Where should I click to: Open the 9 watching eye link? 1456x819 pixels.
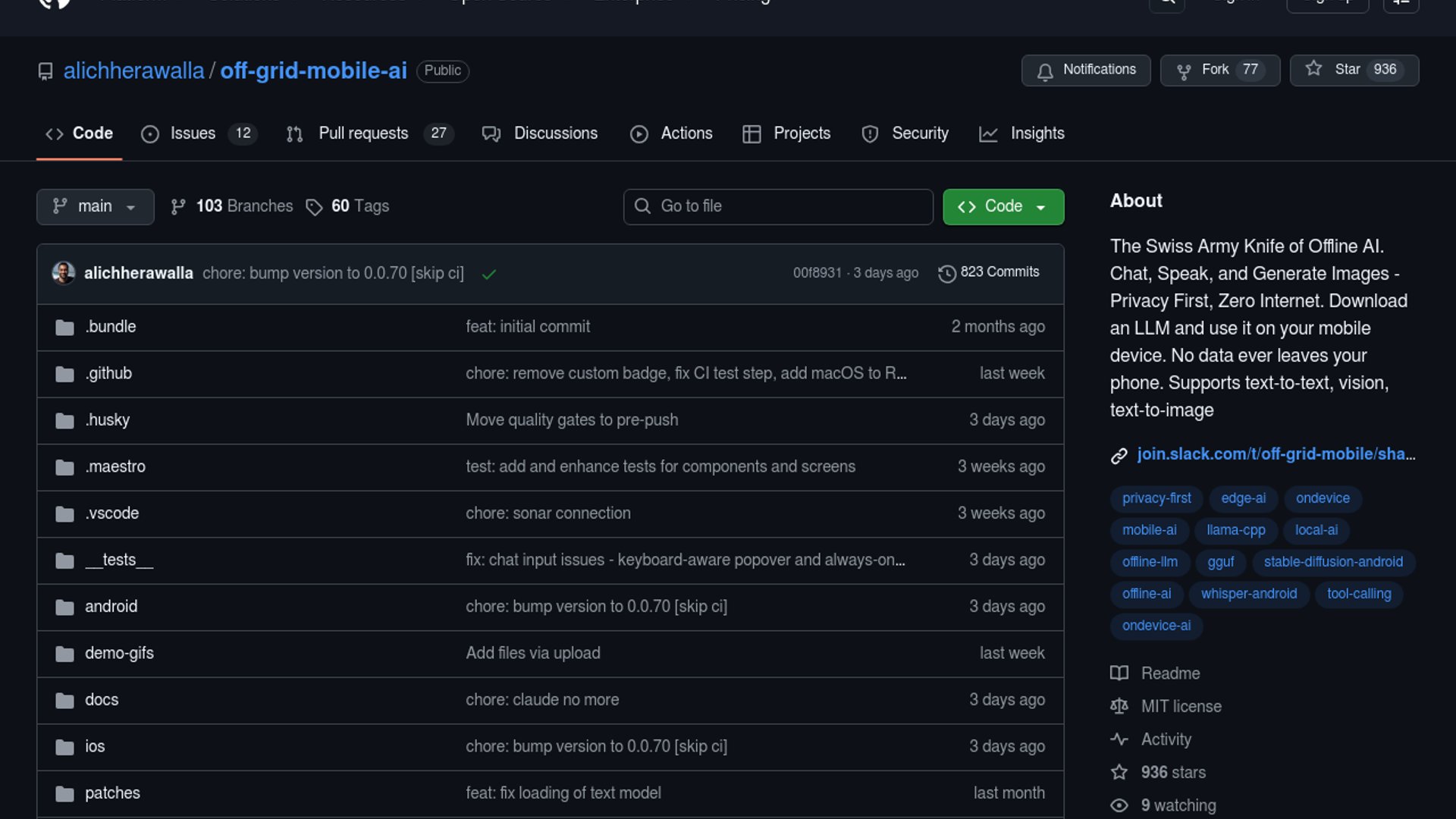1178,805
